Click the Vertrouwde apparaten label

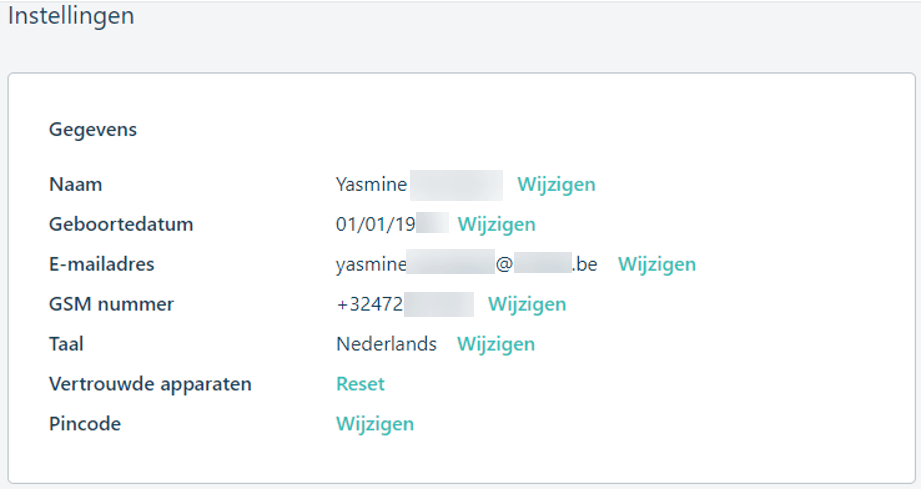point(150,385)
